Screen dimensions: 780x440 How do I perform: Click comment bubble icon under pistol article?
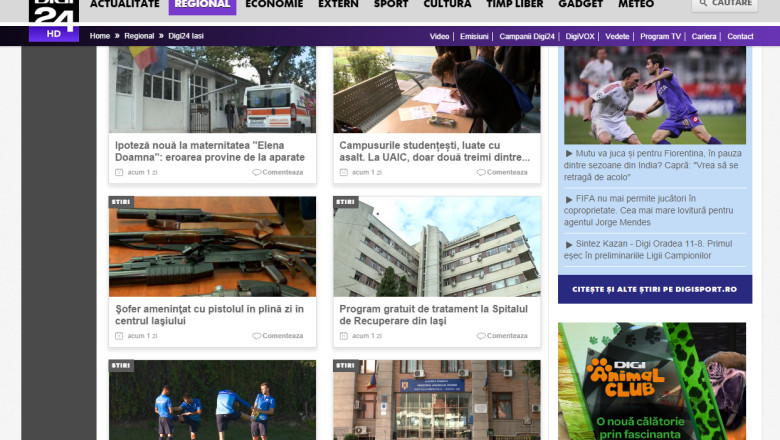coord(256,336)
